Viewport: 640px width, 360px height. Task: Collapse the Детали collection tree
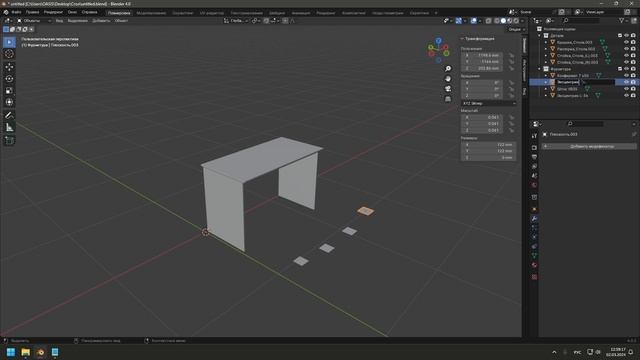point(540,36)
